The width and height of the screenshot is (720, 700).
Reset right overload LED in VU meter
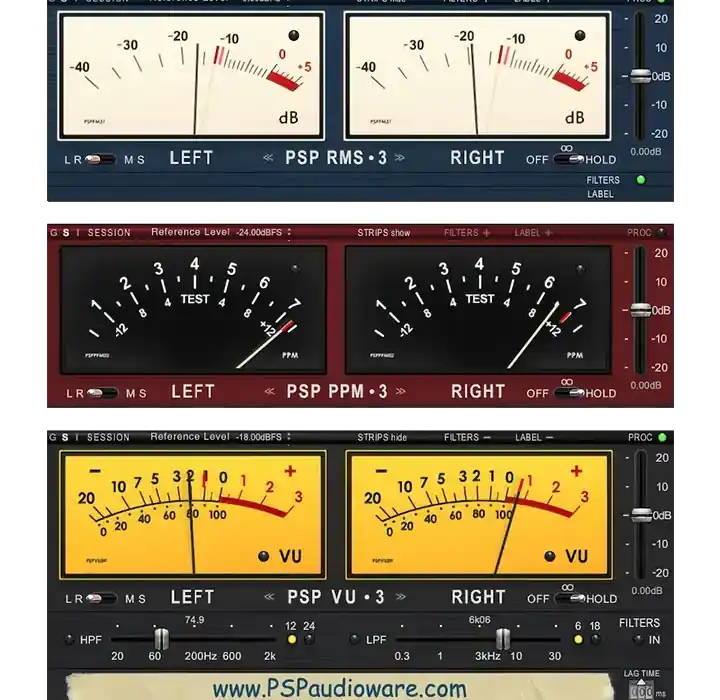click(x=550, y=556)
